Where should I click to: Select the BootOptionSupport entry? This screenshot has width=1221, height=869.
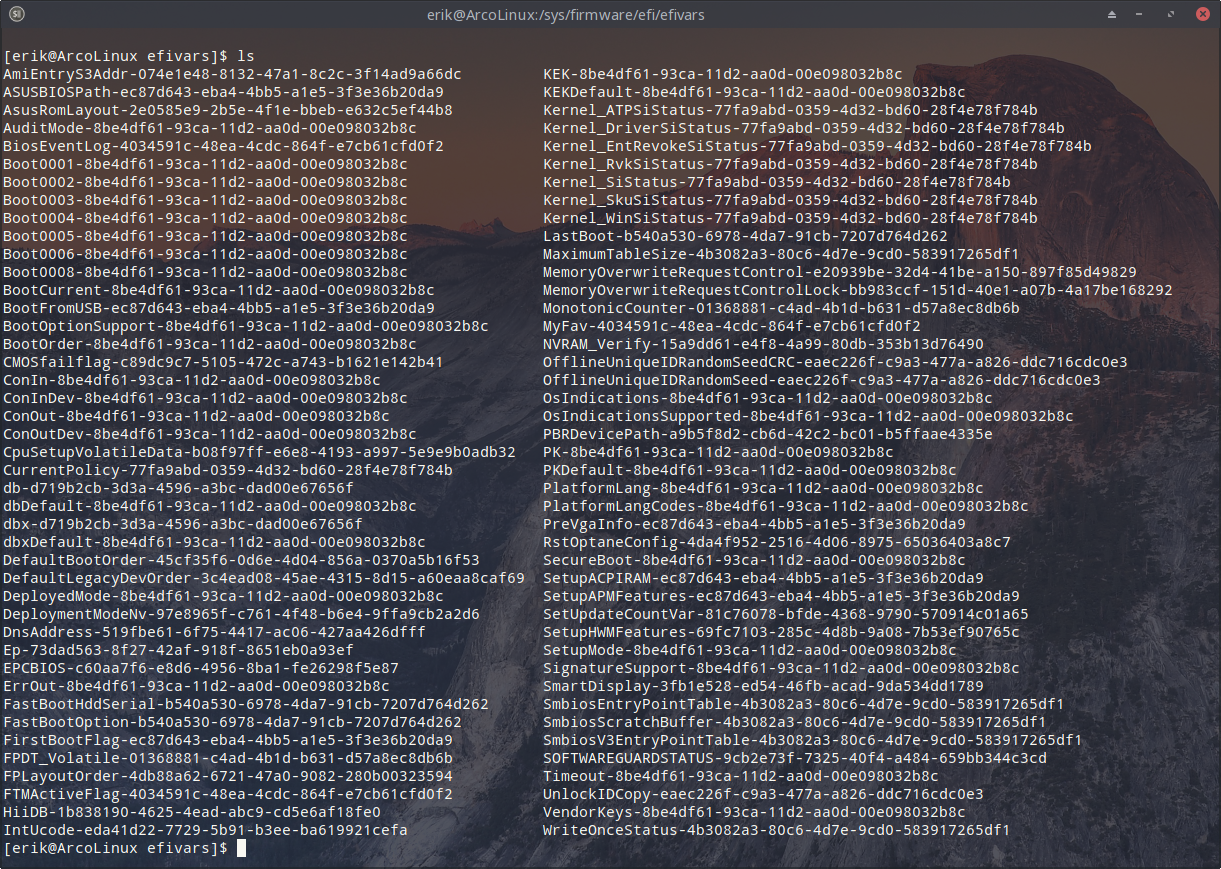click(246, 326)
